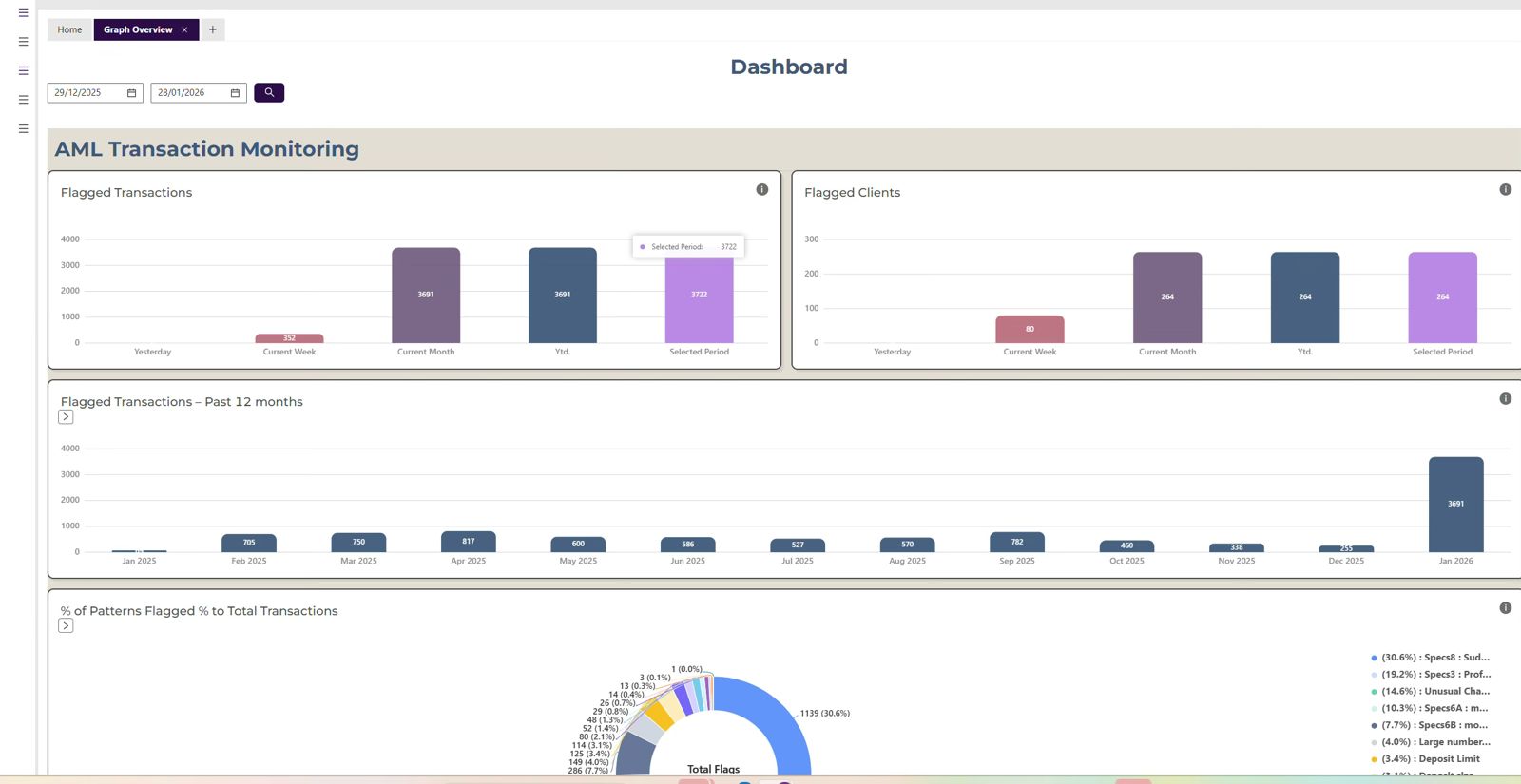The image size is (1521, 784).
Task: Click the search button beside the date fields
Action: (x=269, y=92)
